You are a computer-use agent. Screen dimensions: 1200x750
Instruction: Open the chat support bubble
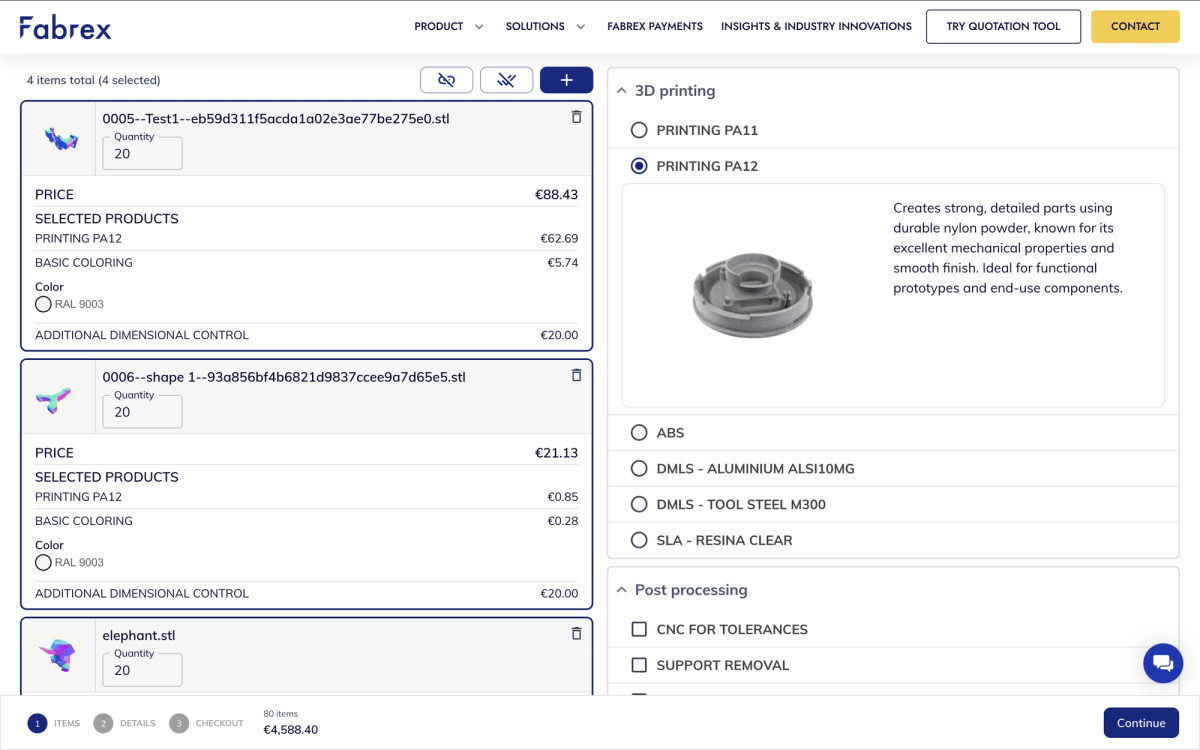(x=1163, y=663)
